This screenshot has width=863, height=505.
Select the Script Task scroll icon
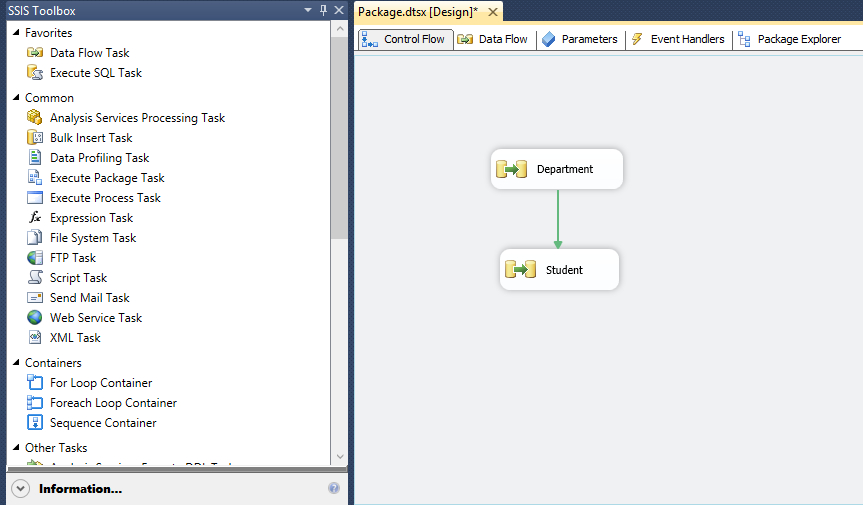pyautogui.click(x=35, y=277)
